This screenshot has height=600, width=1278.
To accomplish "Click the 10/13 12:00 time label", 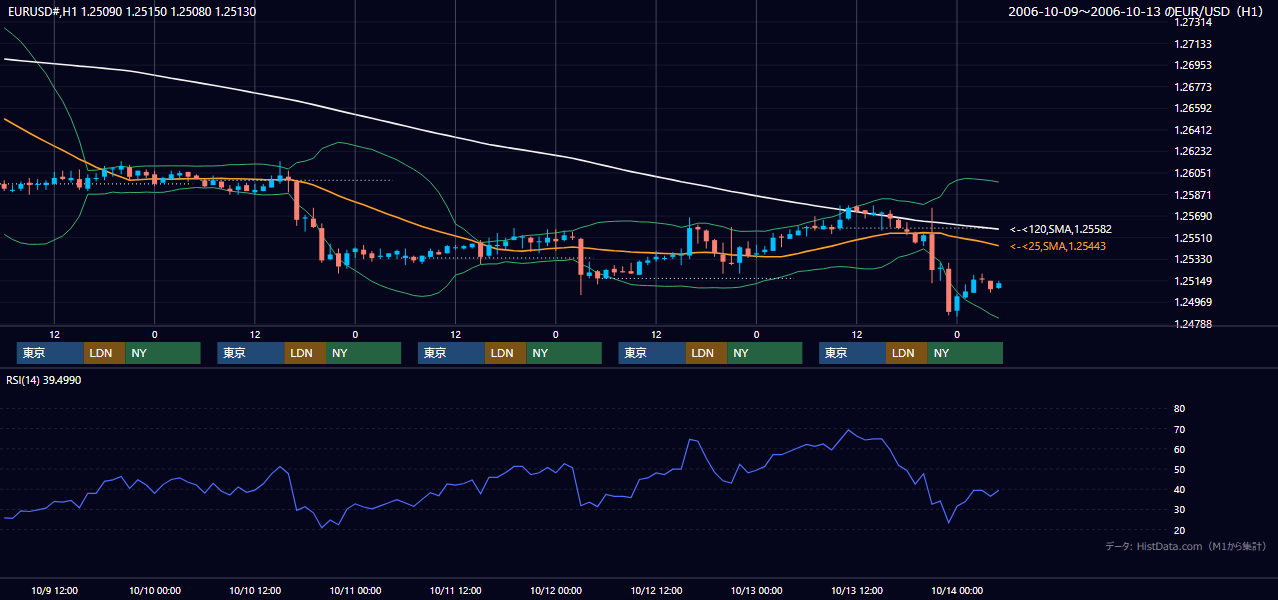I will [857, 590].
